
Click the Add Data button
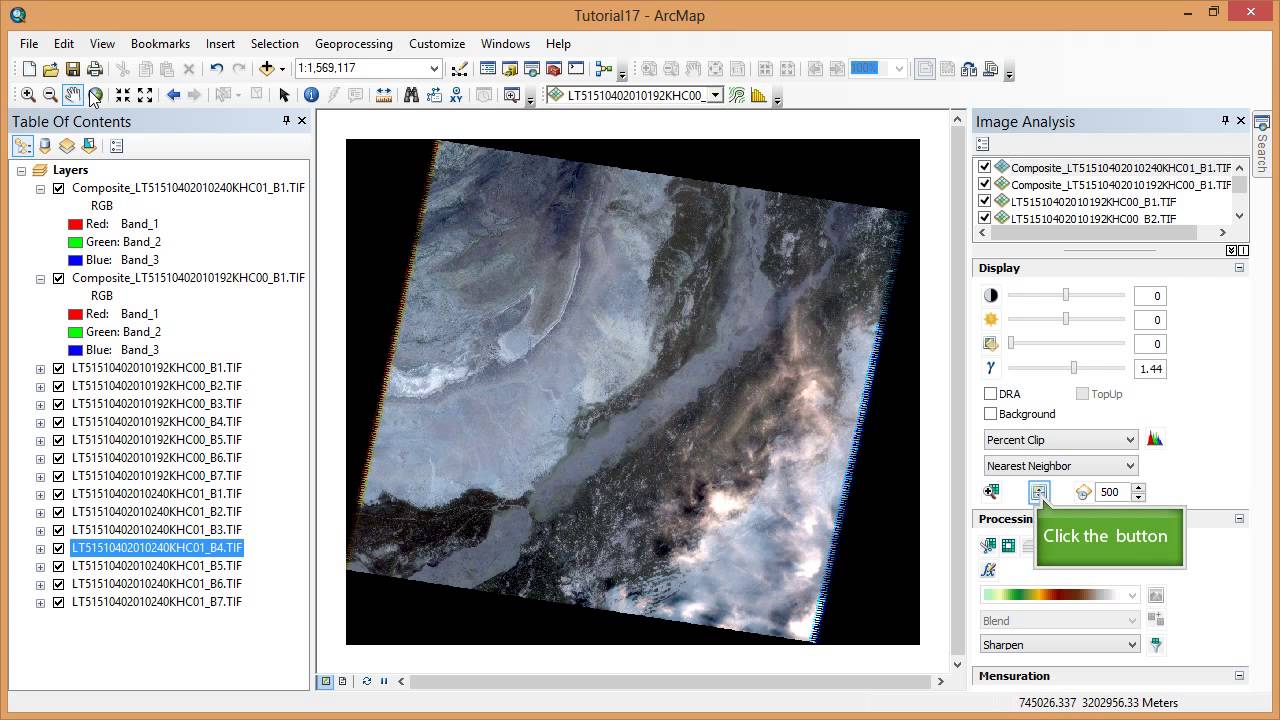pyautogui.click(x=266, y=69)
